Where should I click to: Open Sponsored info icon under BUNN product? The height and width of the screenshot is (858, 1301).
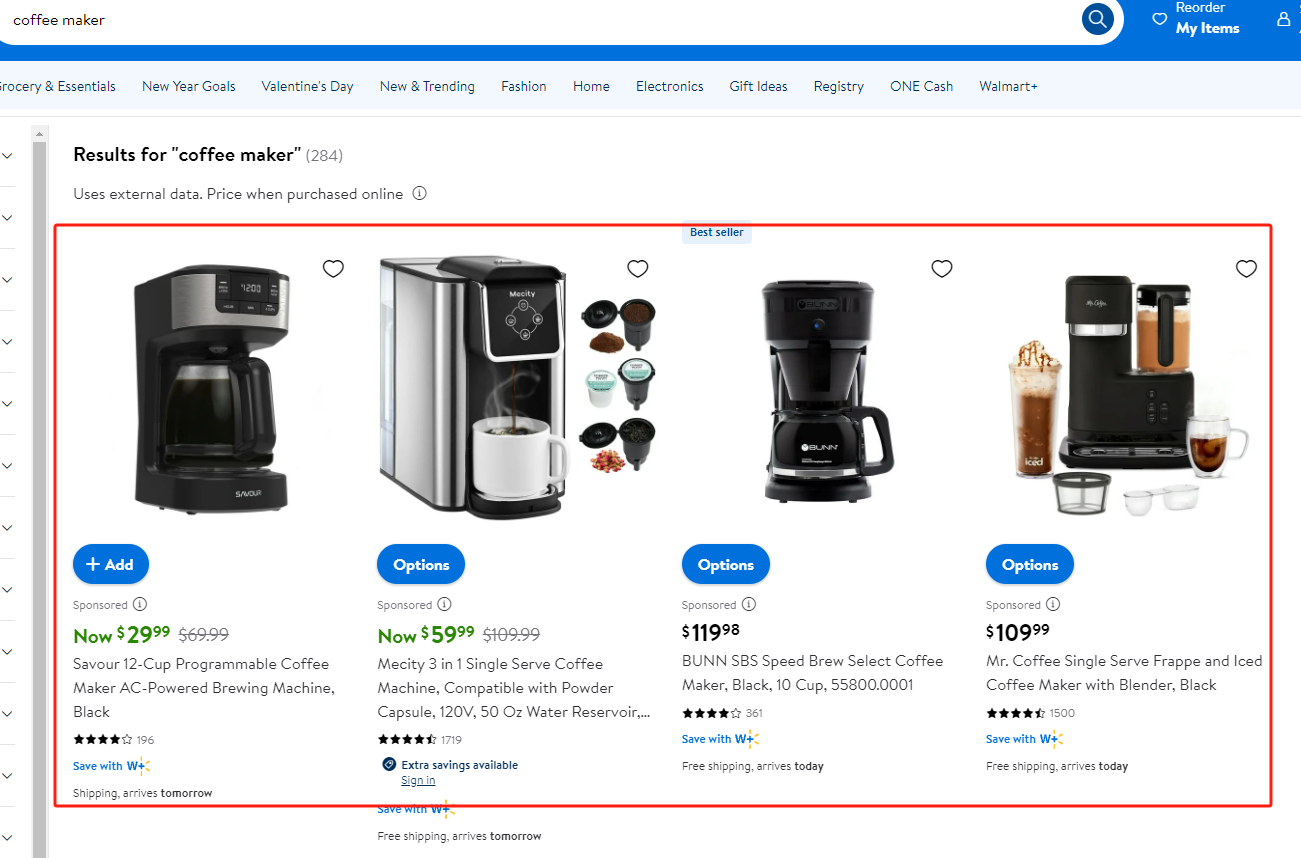tap(749, 604)
